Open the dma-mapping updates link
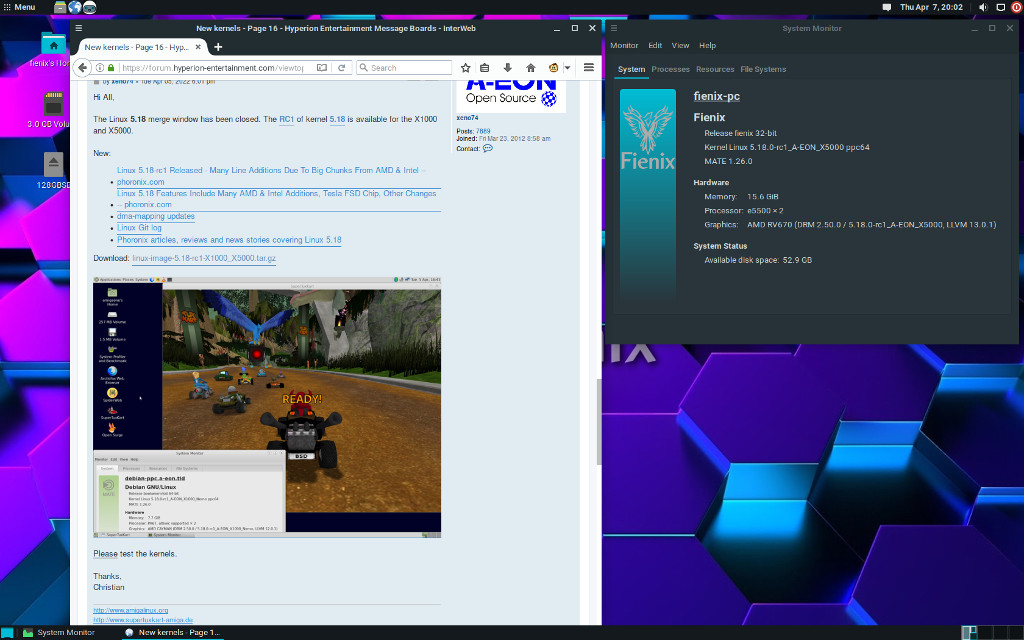Image resolution: width=1024 pixels, height=640 pixels. pyautogui.click(x=155, y=216)
